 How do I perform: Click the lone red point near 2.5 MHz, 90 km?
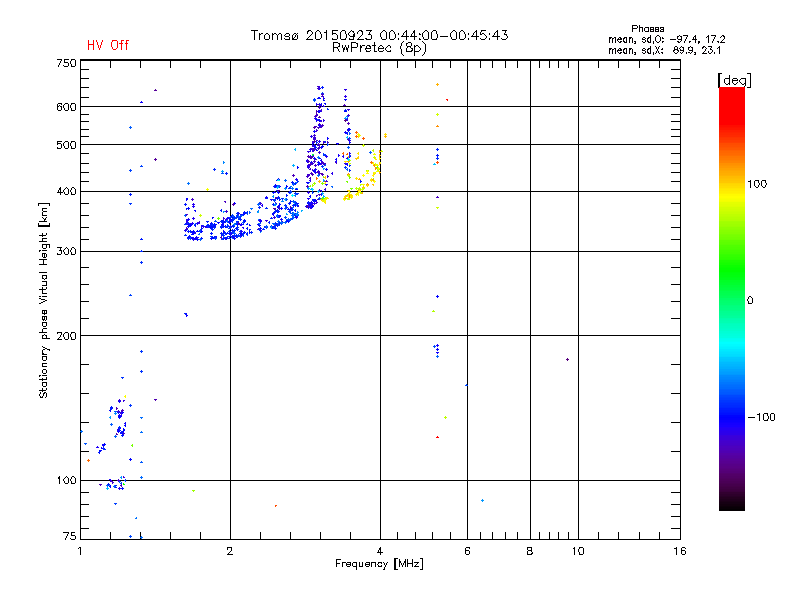[x=276, y=506]
